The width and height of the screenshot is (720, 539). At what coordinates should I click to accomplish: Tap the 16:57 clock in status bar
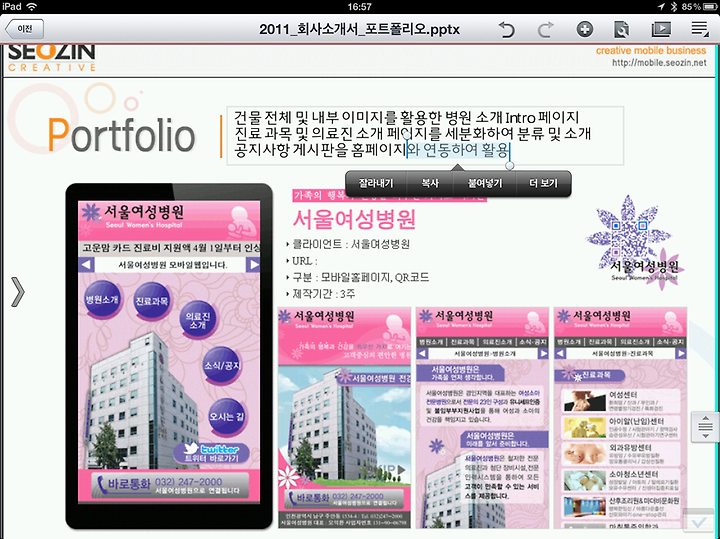coord(360,6)
